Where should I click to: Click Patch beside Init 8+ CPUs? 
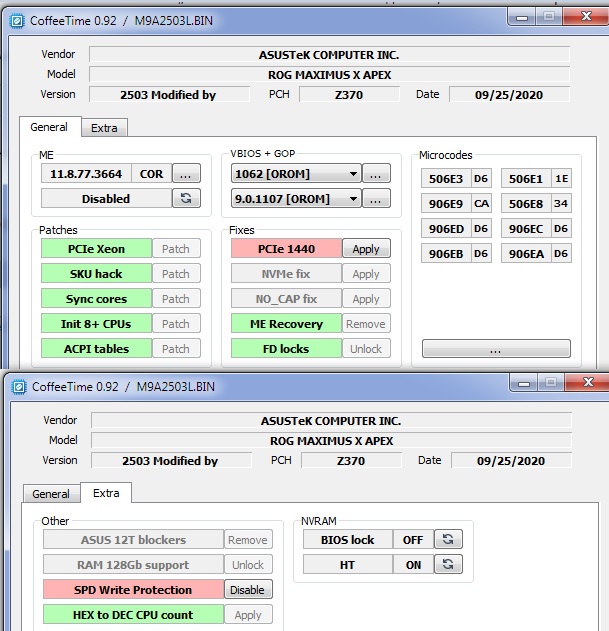click(176, 324)
